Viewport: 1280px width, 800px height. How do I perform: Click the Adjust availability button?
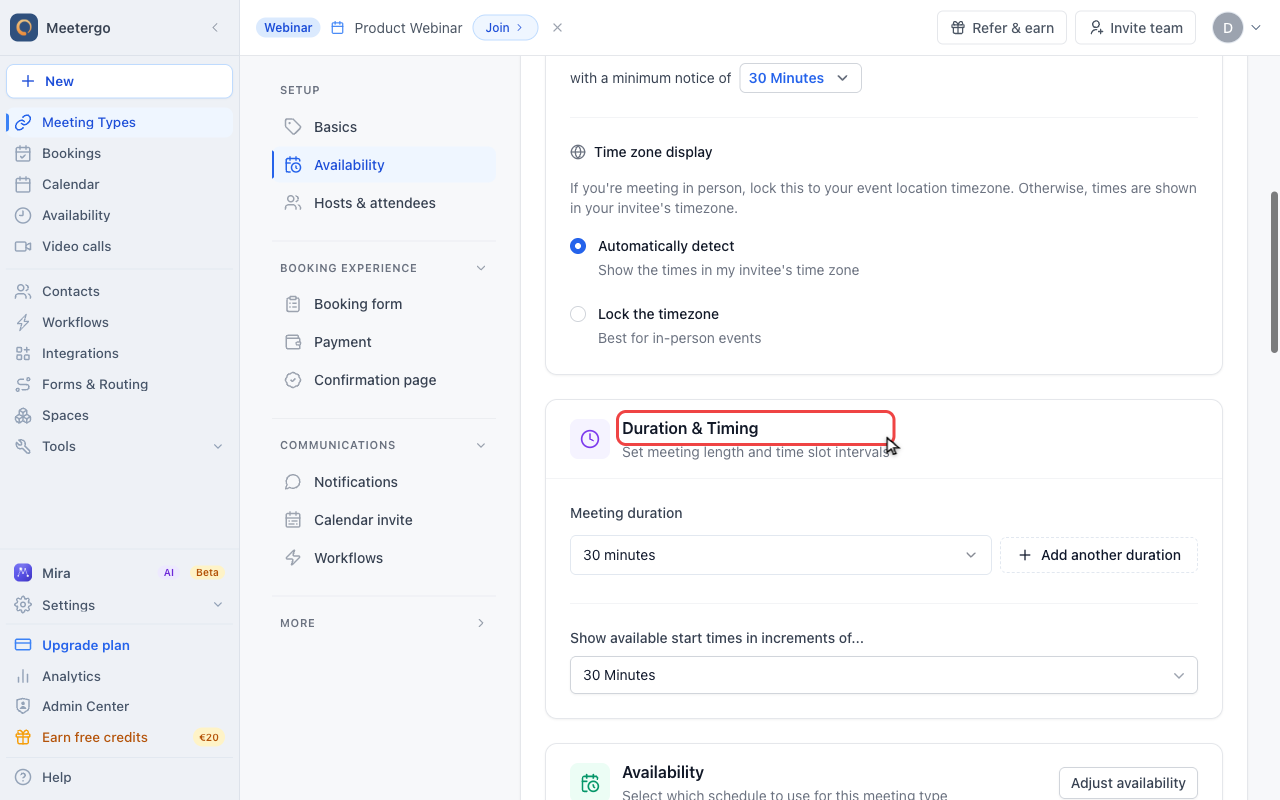click(1128, 783)
